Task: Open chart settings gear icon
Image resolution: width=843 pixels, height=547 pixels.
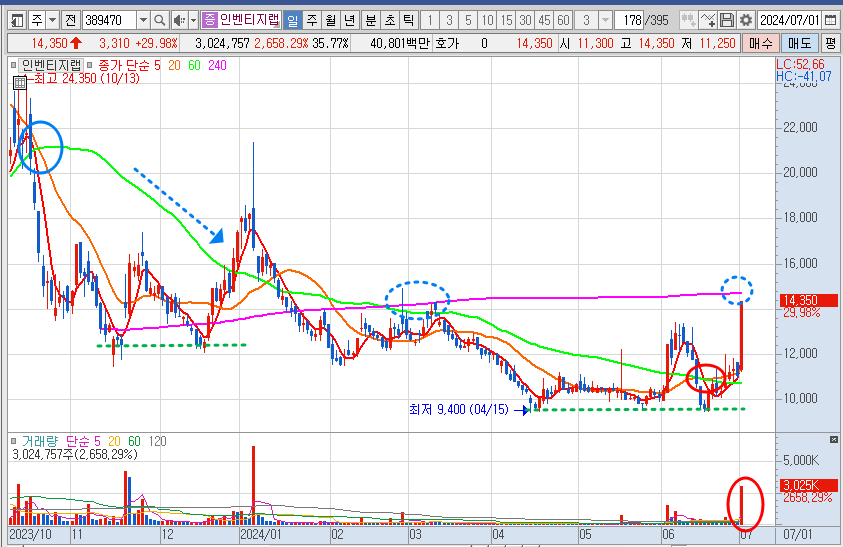Action: click(x=746, y=20)
